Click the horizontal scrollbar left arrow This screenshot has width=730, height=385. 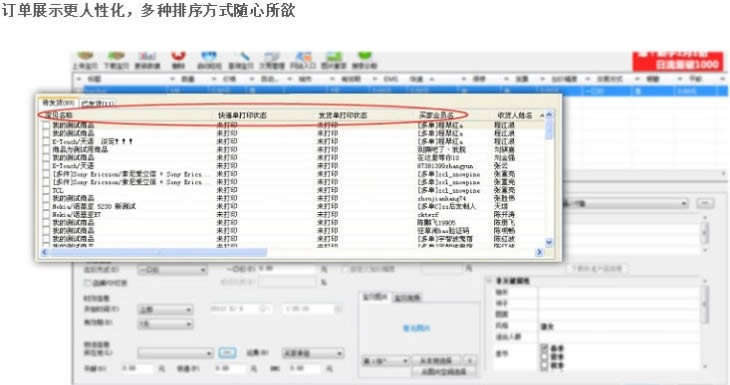click(45, 252)
